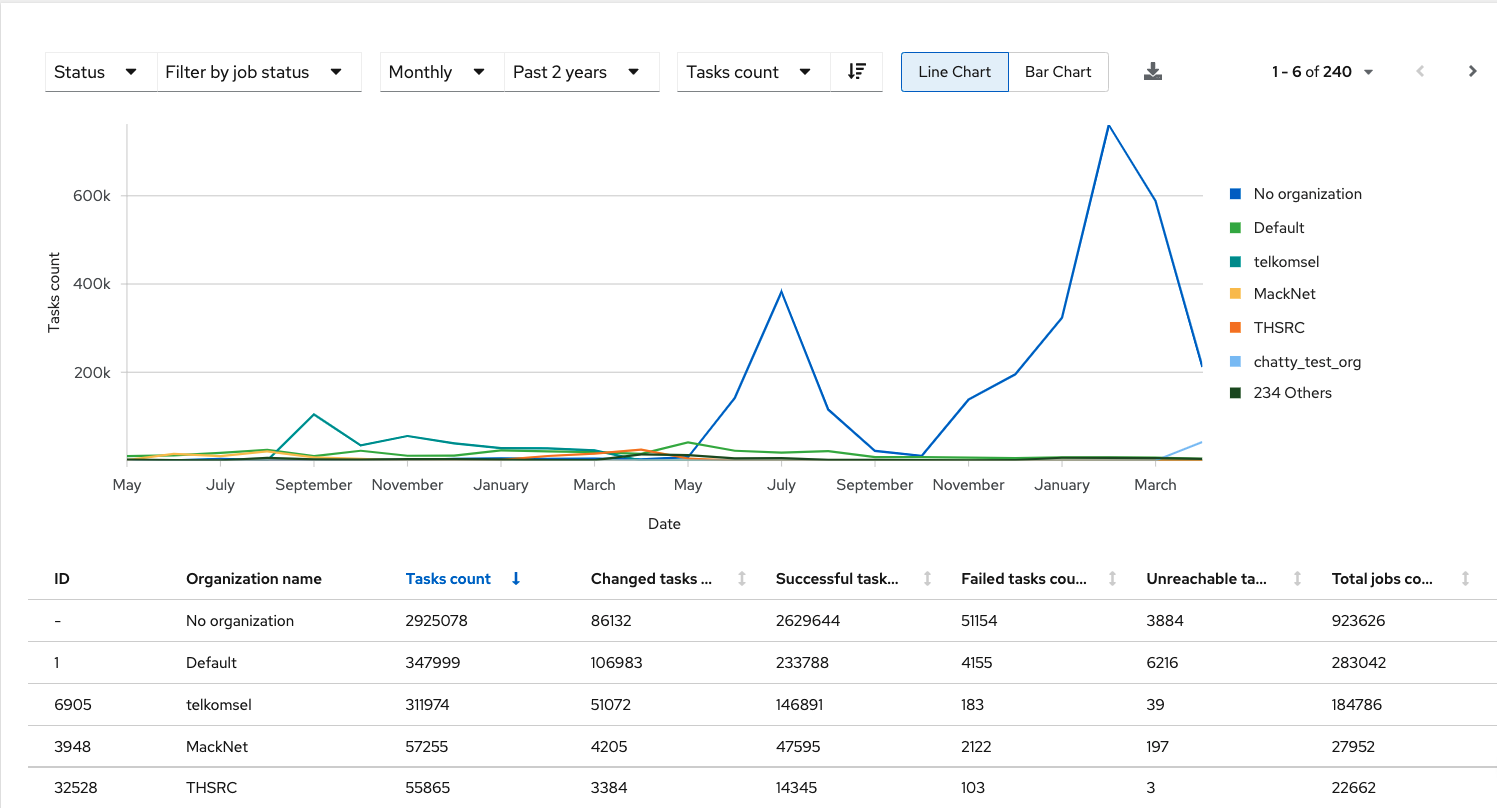Screen dimensions: 1497x808
Task: Click the Tasks count column header
Action: coord(448,579)
